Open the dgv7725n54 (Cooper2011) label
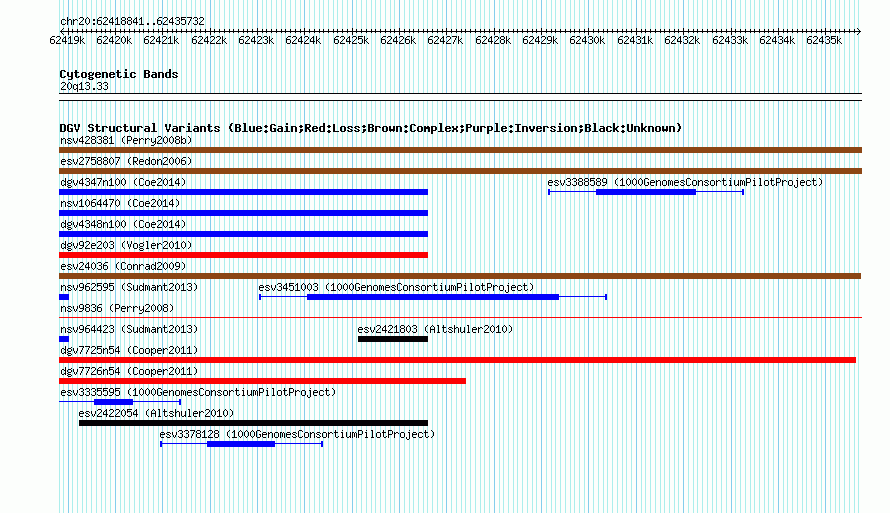The width and height of the screenshot is (890, 513). tap(129, 350)
